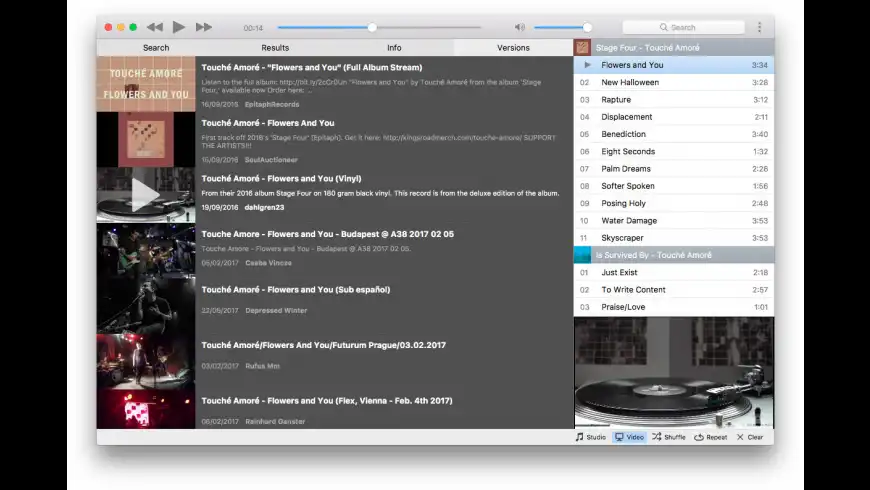Click the Stage Four album cover icon
Viewport: 870px width, 490px height.
(x=582, y=48)
